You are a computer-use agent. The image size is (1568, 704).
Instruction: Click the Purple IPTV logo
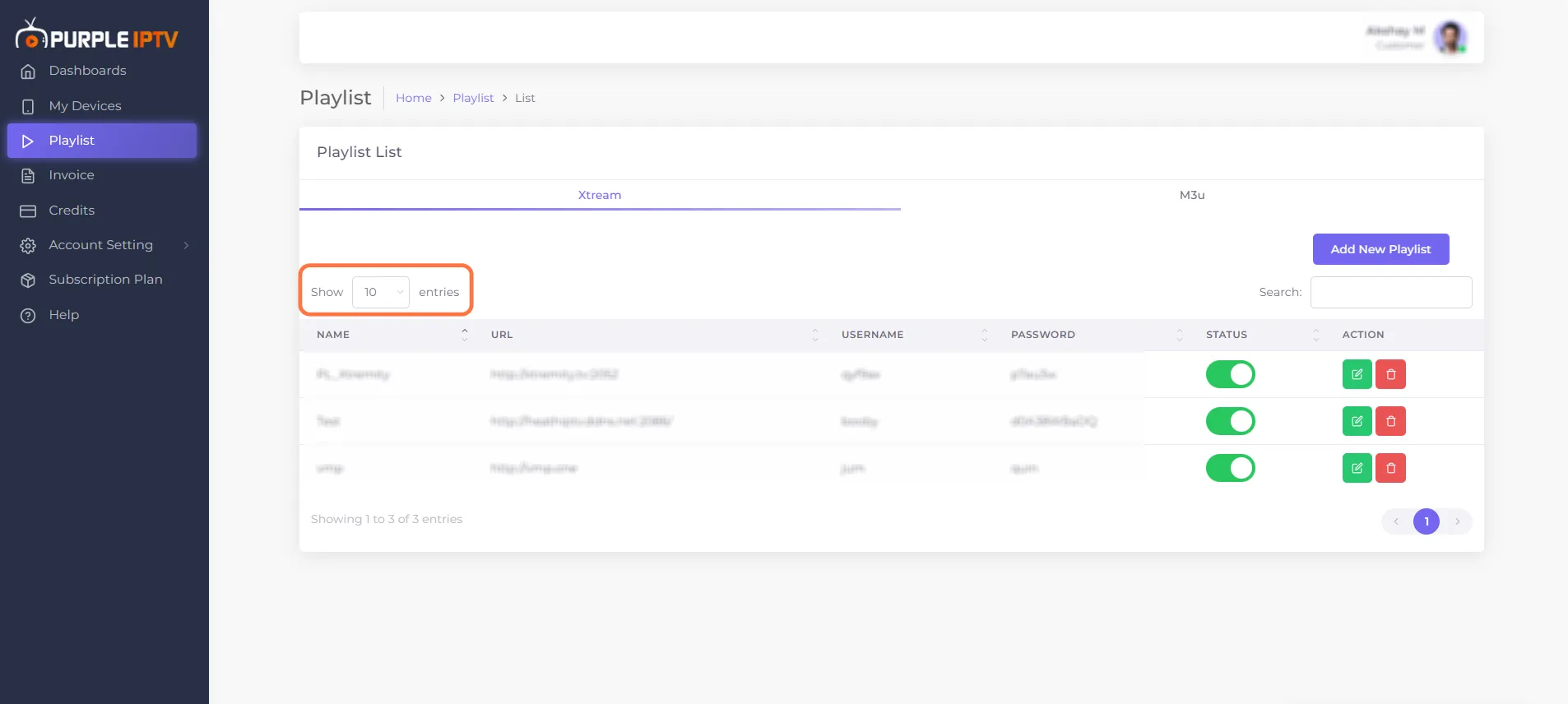coord(96,35)
